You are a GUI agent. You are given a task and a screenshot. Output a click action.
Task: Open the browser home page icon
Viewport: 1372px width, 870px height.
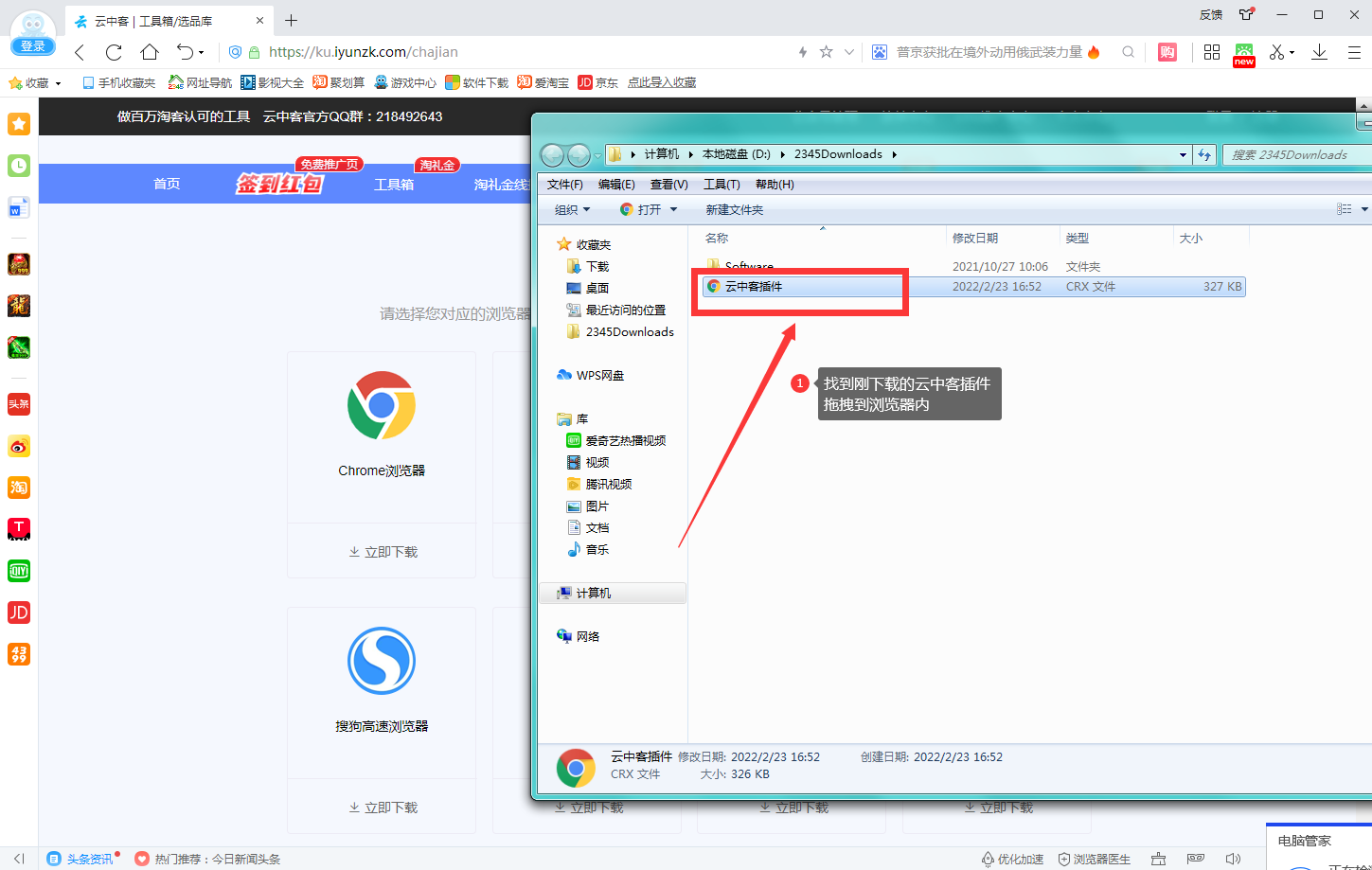[150, 52]
